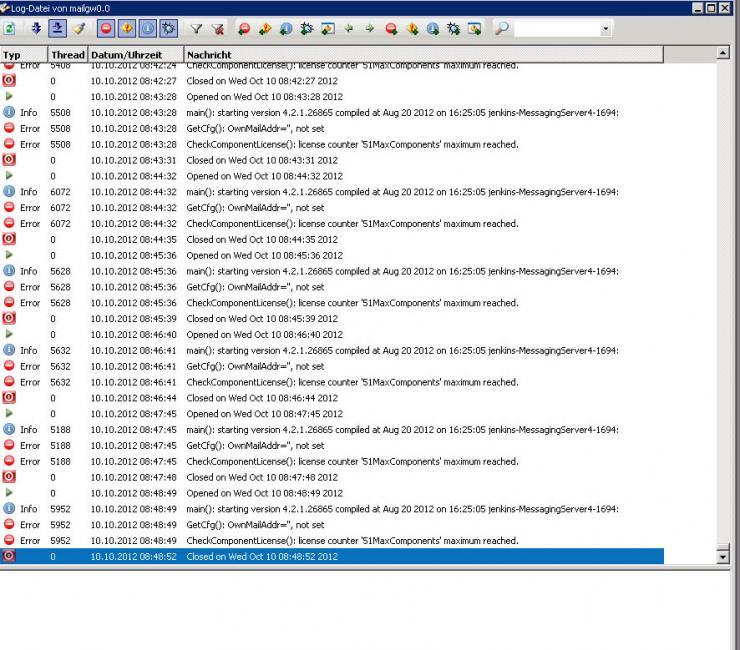This screenshot has width=740, height=650.
Task: Toggle the debug bug filter button
Action: pyautogui.click(x=168, y=29)
